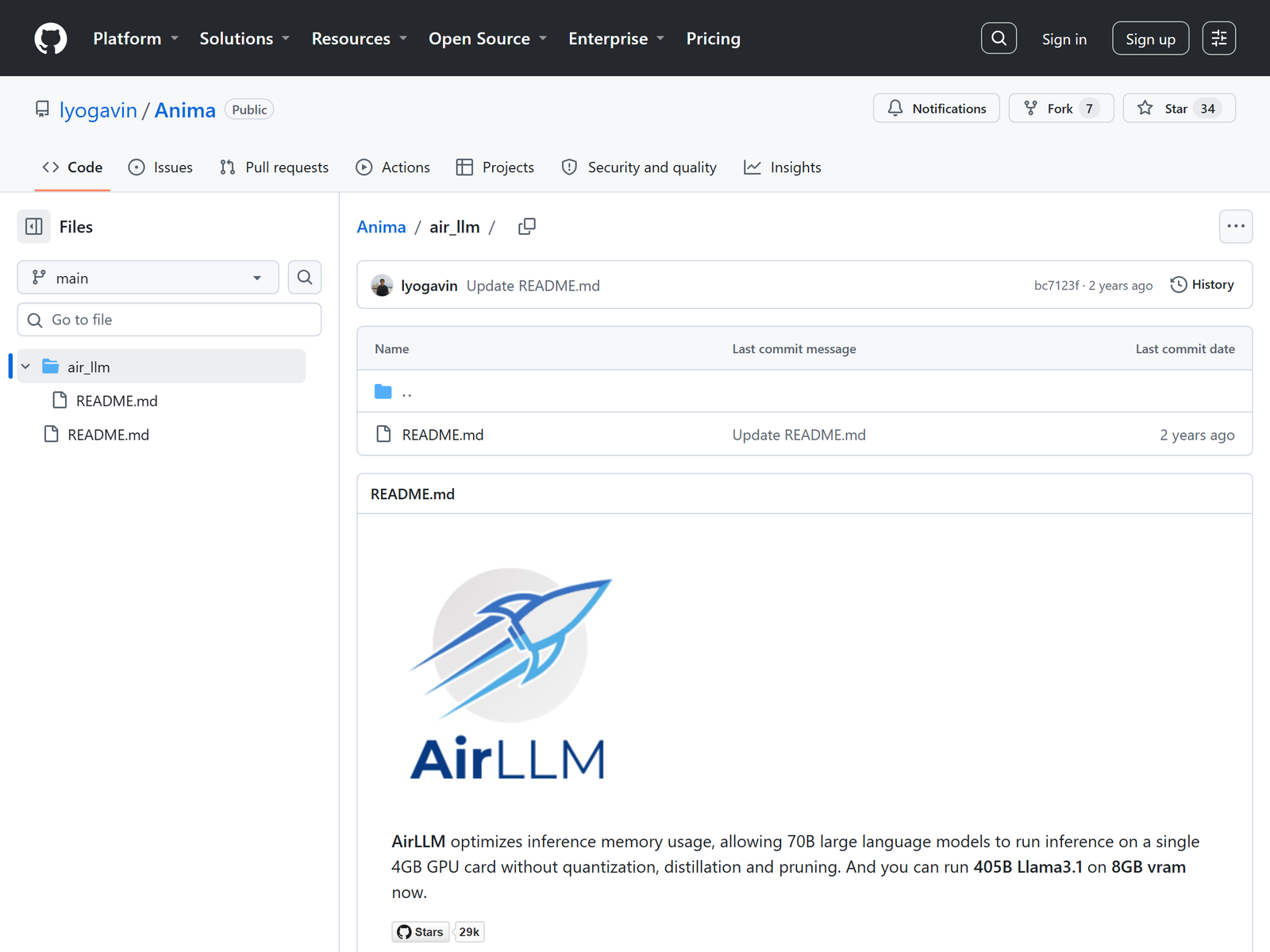This screenshot has width=1270, height=952.
Task: Open the Anima repository title link
Action: [185, 110]
